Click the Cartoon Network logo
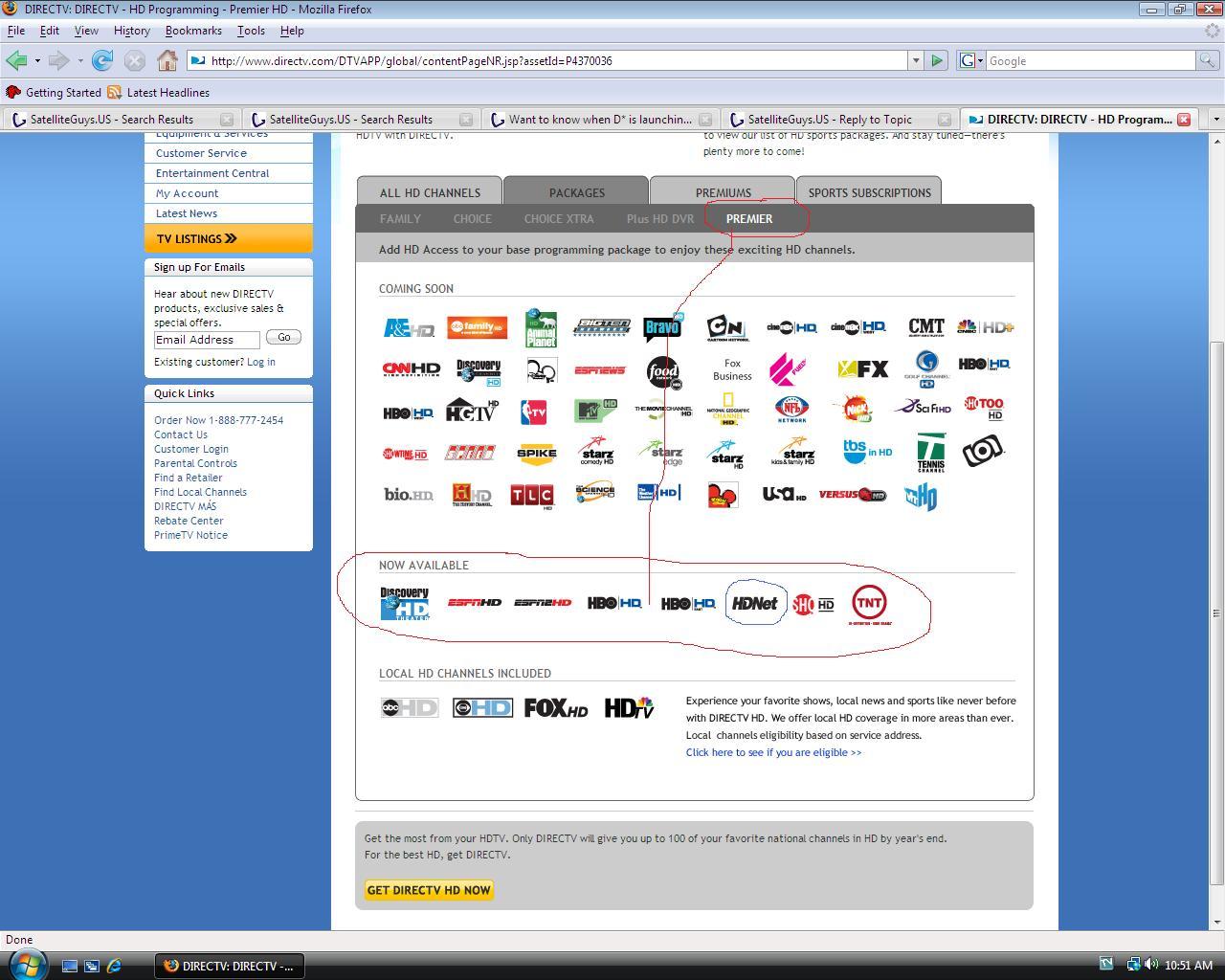The height and width of the screenshot is (980, 1225). [x=726, y=328]
